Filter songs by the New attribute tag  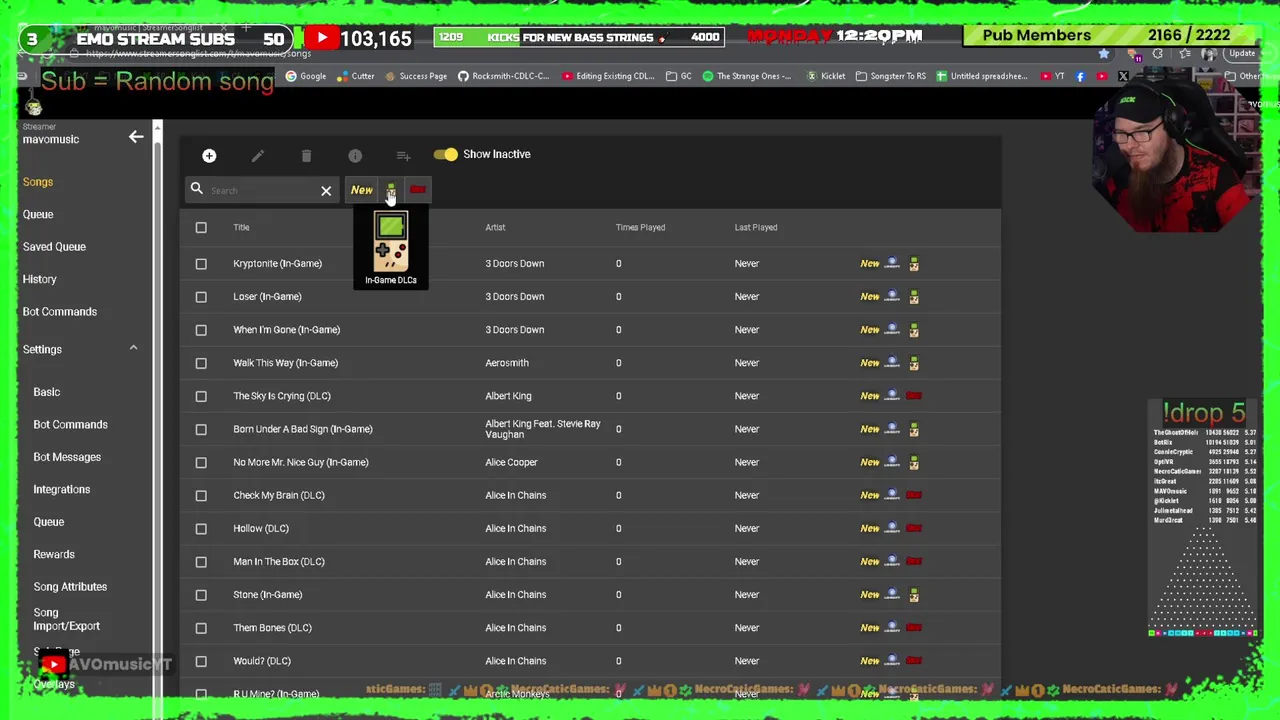(x=362, y=190)
